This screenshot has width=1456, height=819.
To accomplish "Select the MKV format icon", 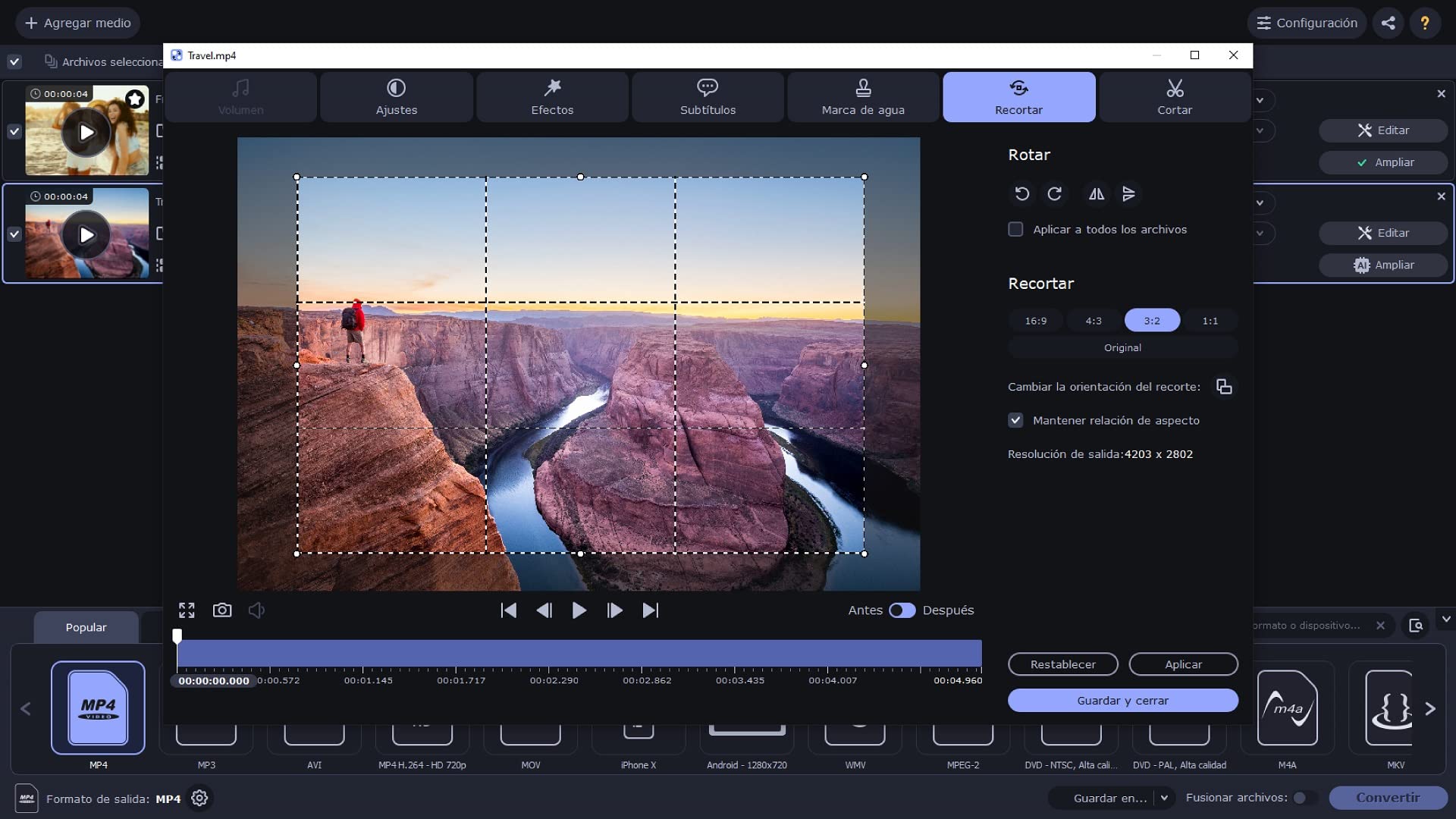I will pyautogui.click(x=1390, y=708).
